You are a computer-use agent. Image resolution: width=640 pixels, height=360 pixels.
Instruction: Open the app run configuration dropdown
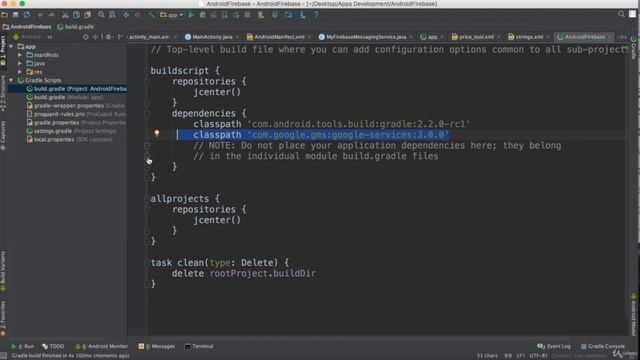pos(171,15)
